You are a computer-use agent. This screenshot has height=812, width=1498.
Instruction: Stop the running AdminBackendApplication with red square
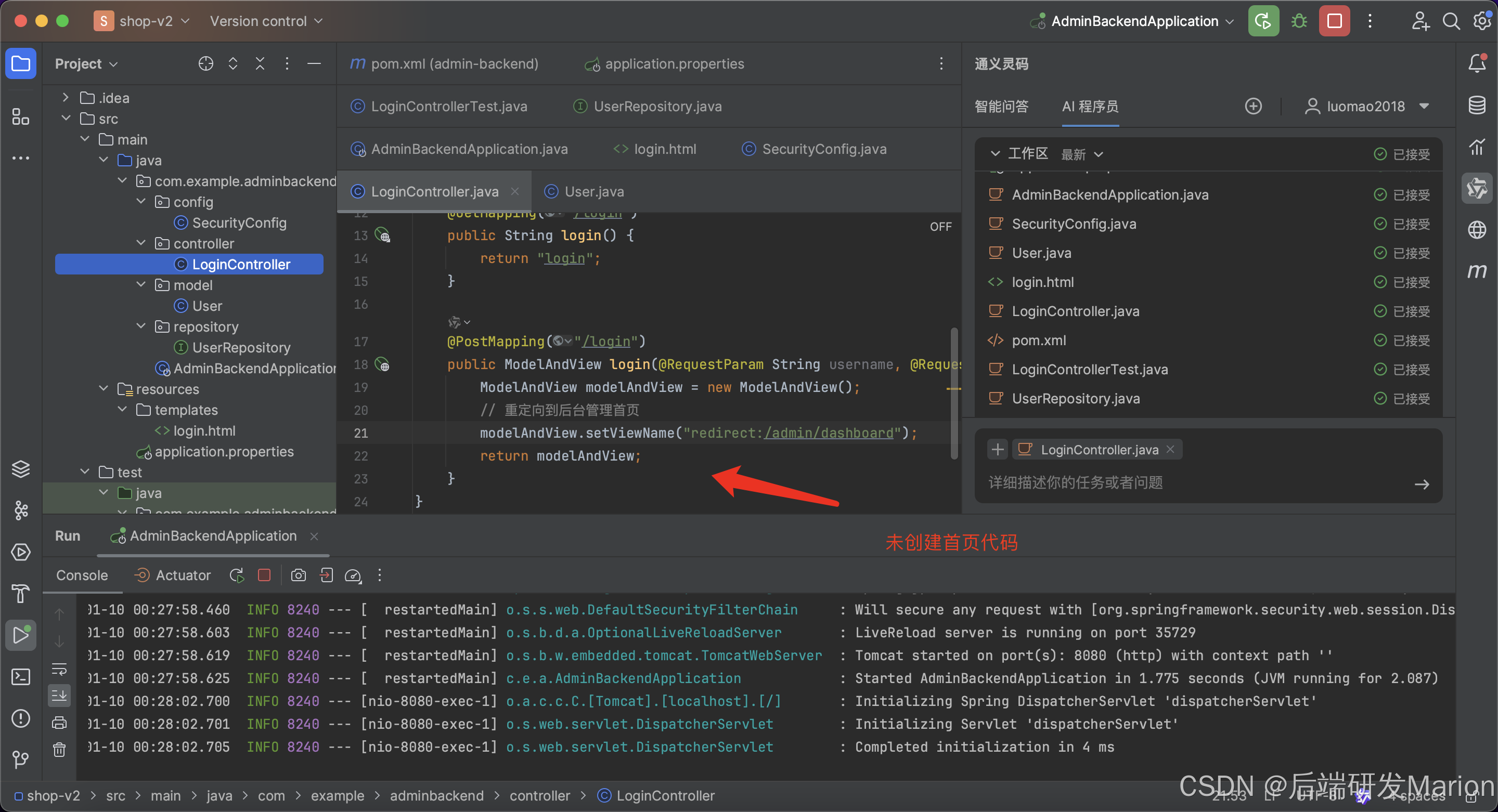[x=1334, y=21]
